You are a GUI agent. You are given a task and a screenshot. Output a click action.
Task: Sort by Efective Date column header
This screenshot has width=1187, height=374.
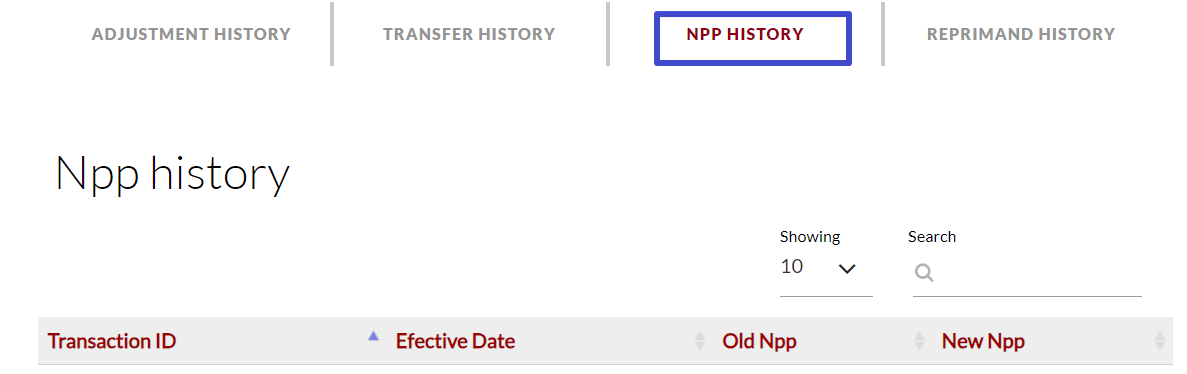click(x=455, y=341)
